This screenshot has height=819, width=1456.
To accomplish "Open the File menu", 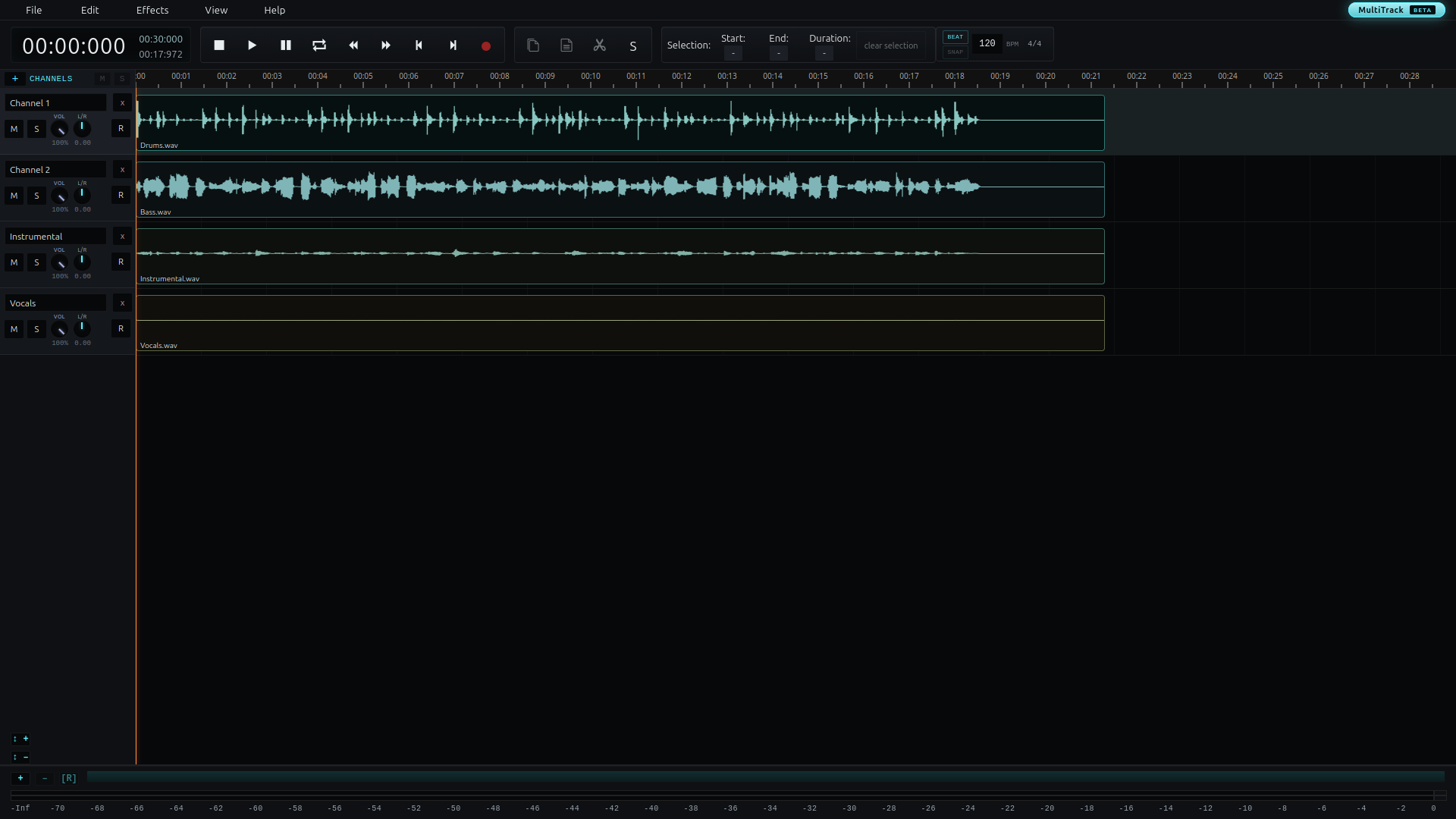I will 34,10.
